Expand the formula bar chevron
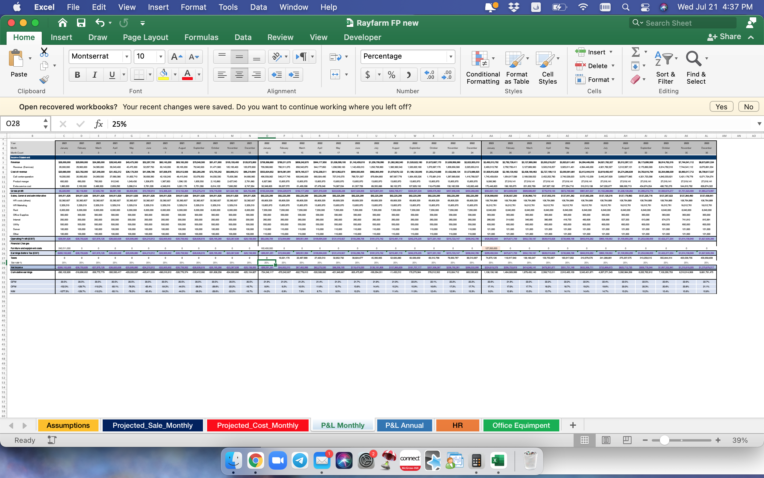764x478 pixels. tap(759, 124)
